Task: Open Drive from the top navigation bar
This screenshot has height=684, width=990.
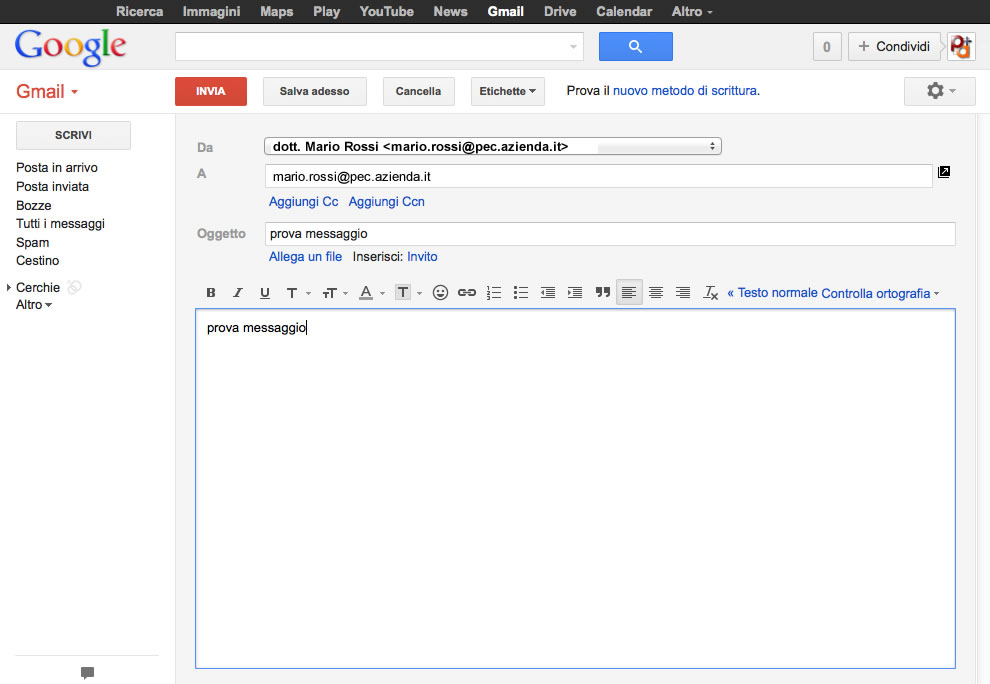Action: tap(560, 12)
